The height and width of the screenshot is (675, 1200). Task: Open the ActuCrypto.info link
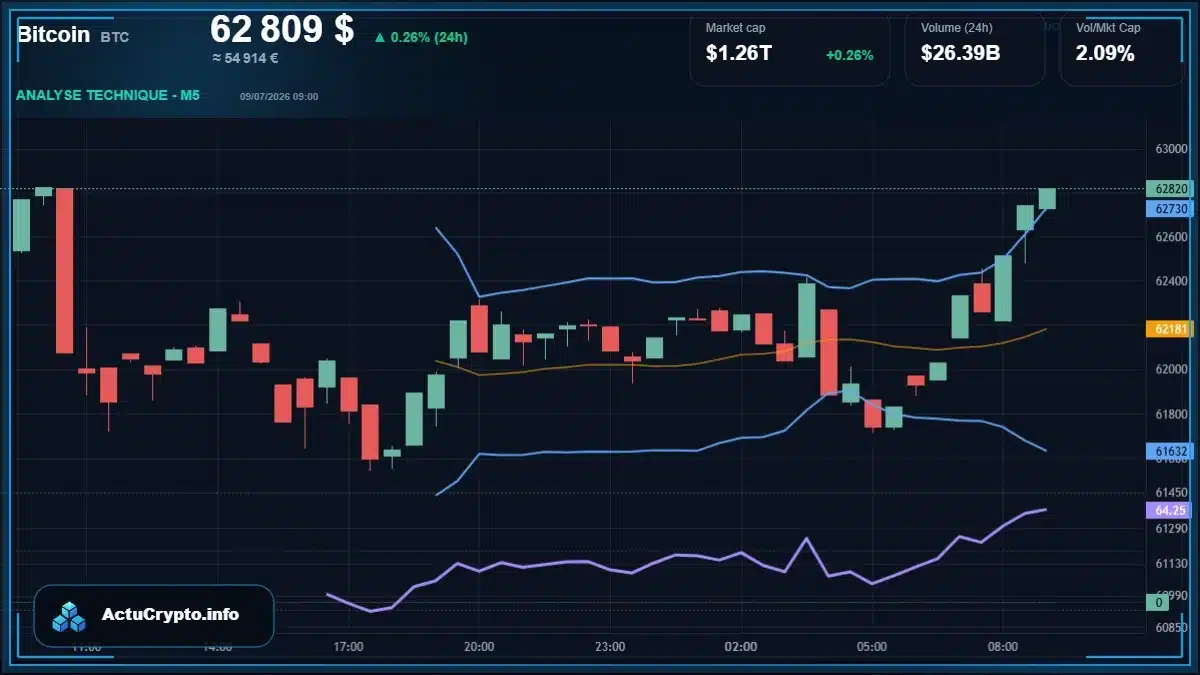coord(170,615)
